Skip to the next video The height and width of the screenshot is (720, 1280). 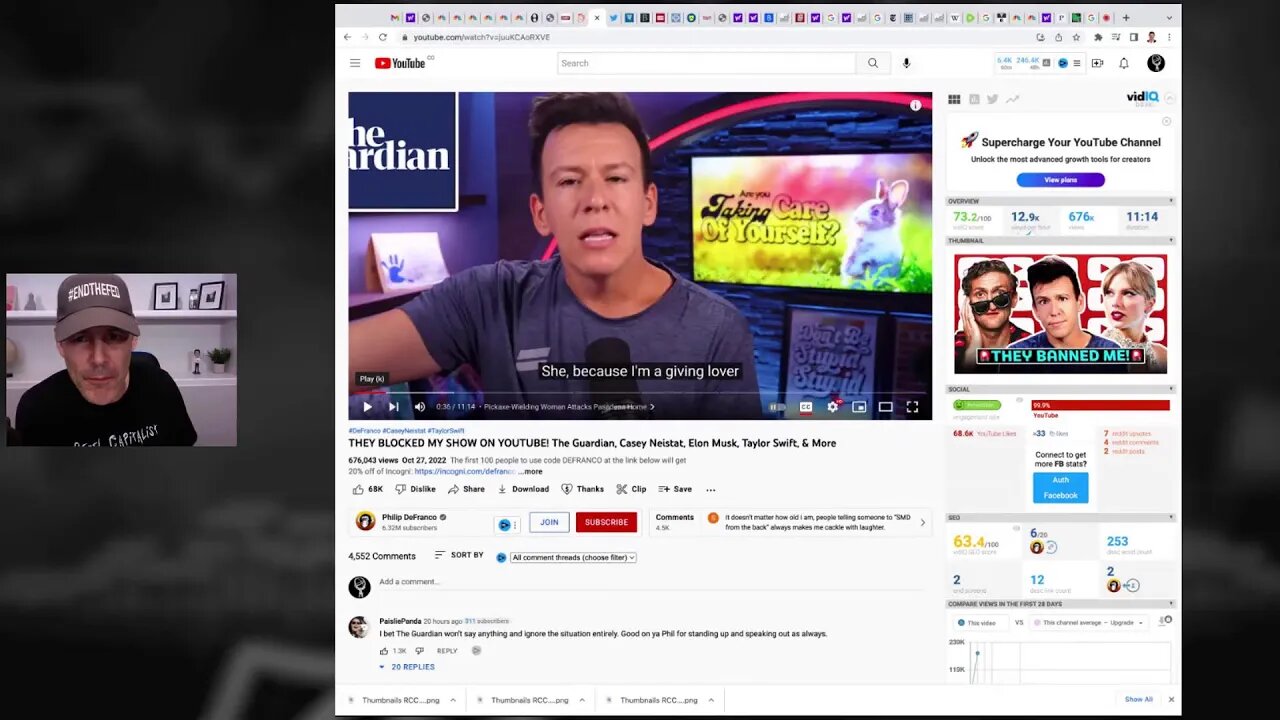click(394, 407)
